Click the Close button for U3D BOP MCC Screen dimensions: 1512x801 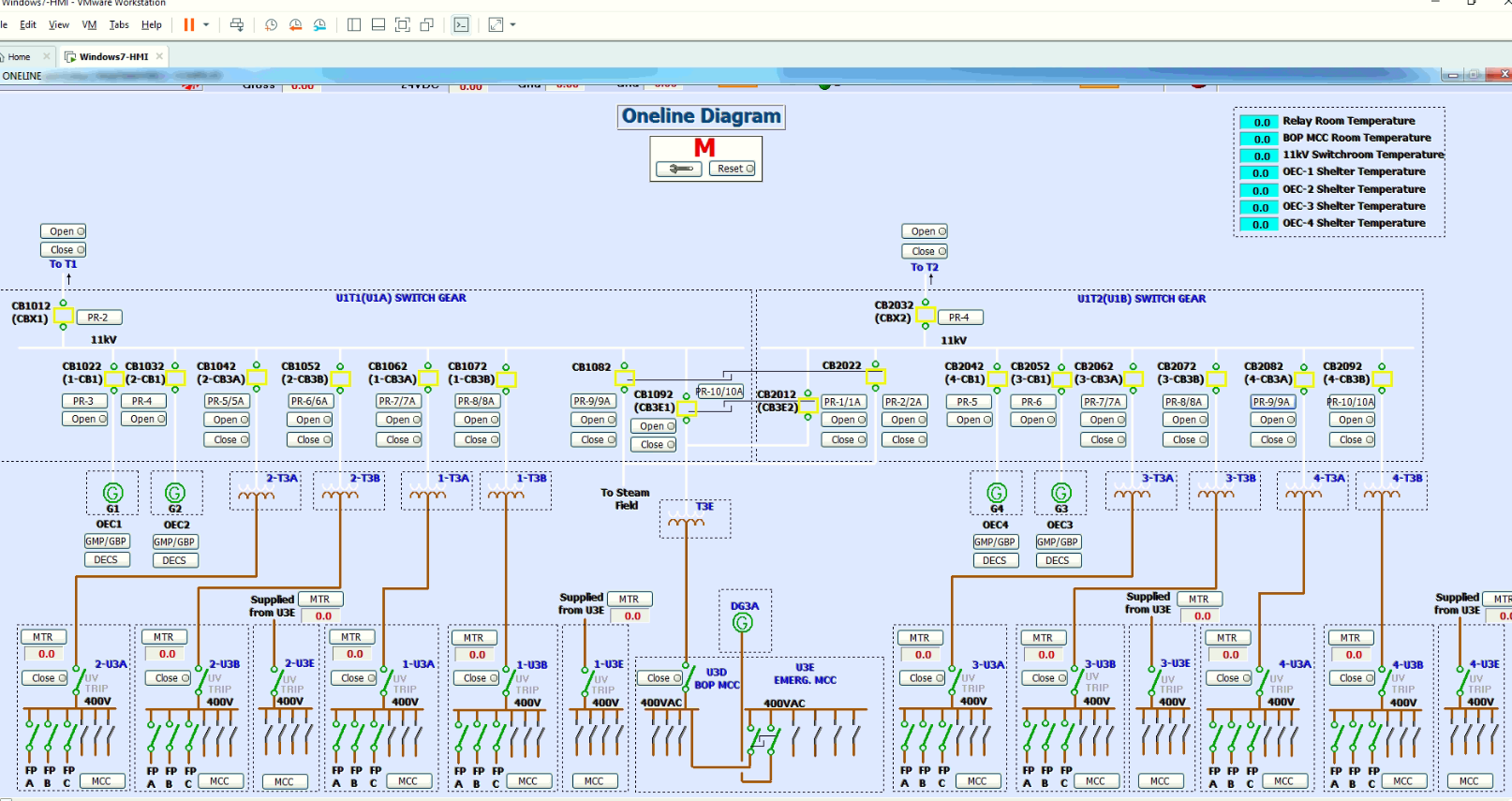[660, 678]
